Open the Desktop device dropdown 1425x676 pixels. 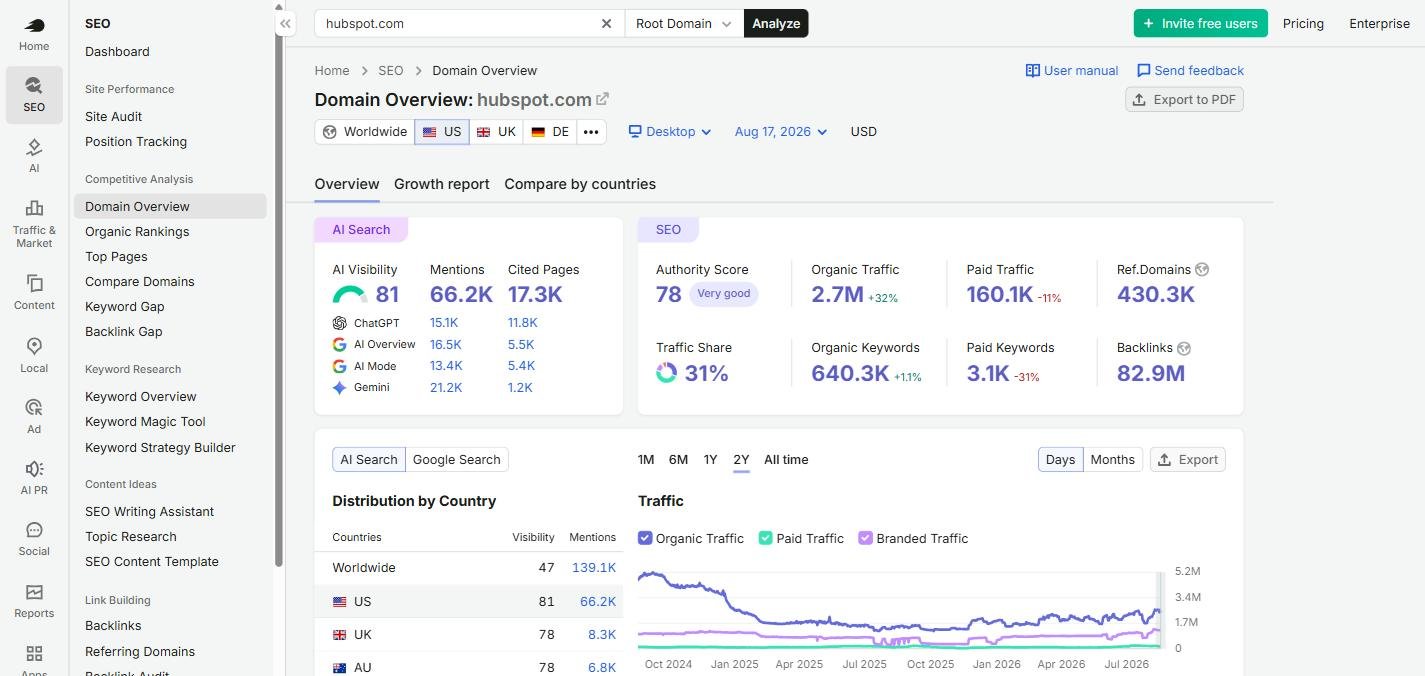click(x=670, y=132)
